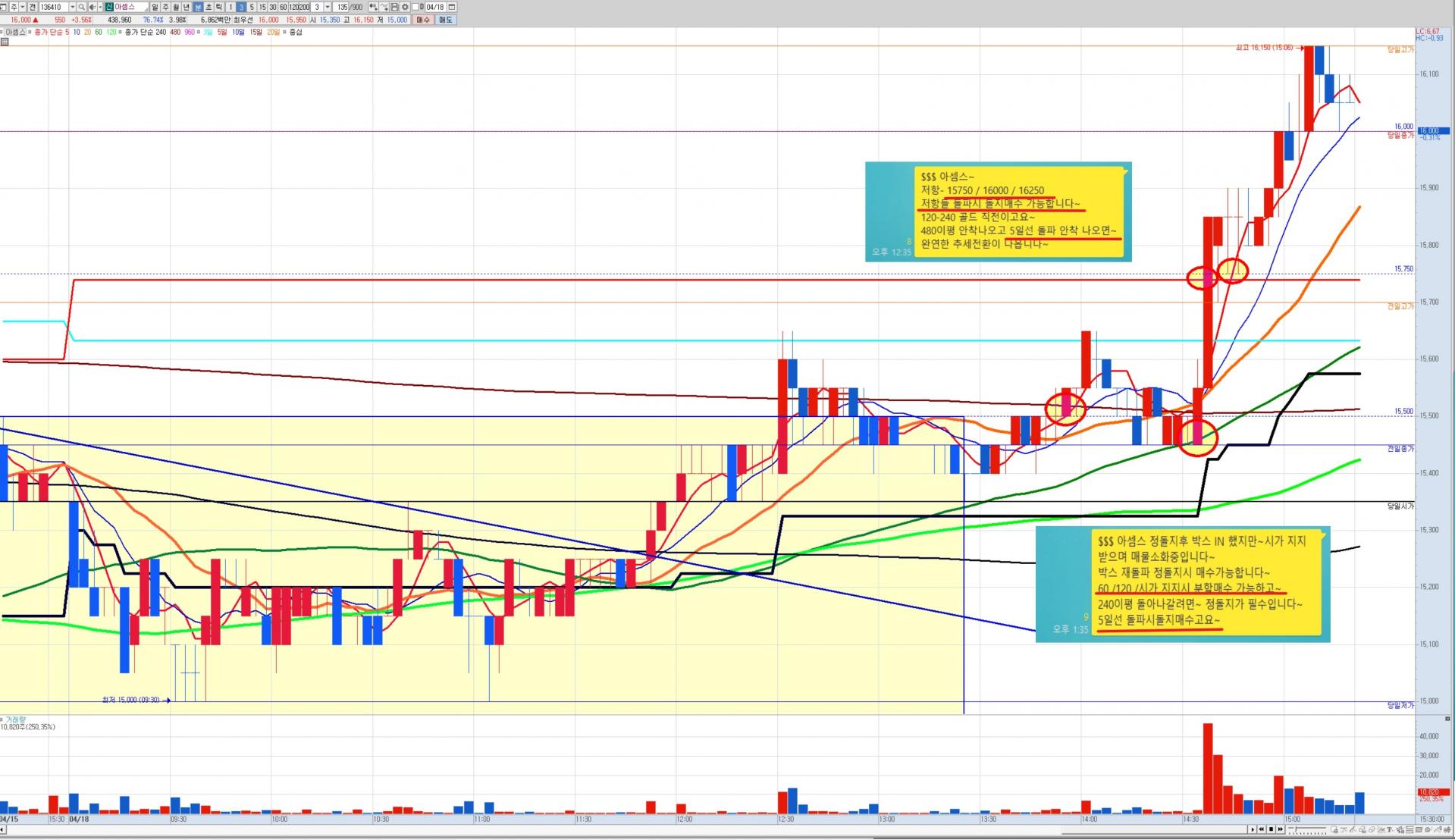The width and height of the screenshot is (1455, 840).
Task: Click the 전 button beside stock code
Action: point(33,7)
